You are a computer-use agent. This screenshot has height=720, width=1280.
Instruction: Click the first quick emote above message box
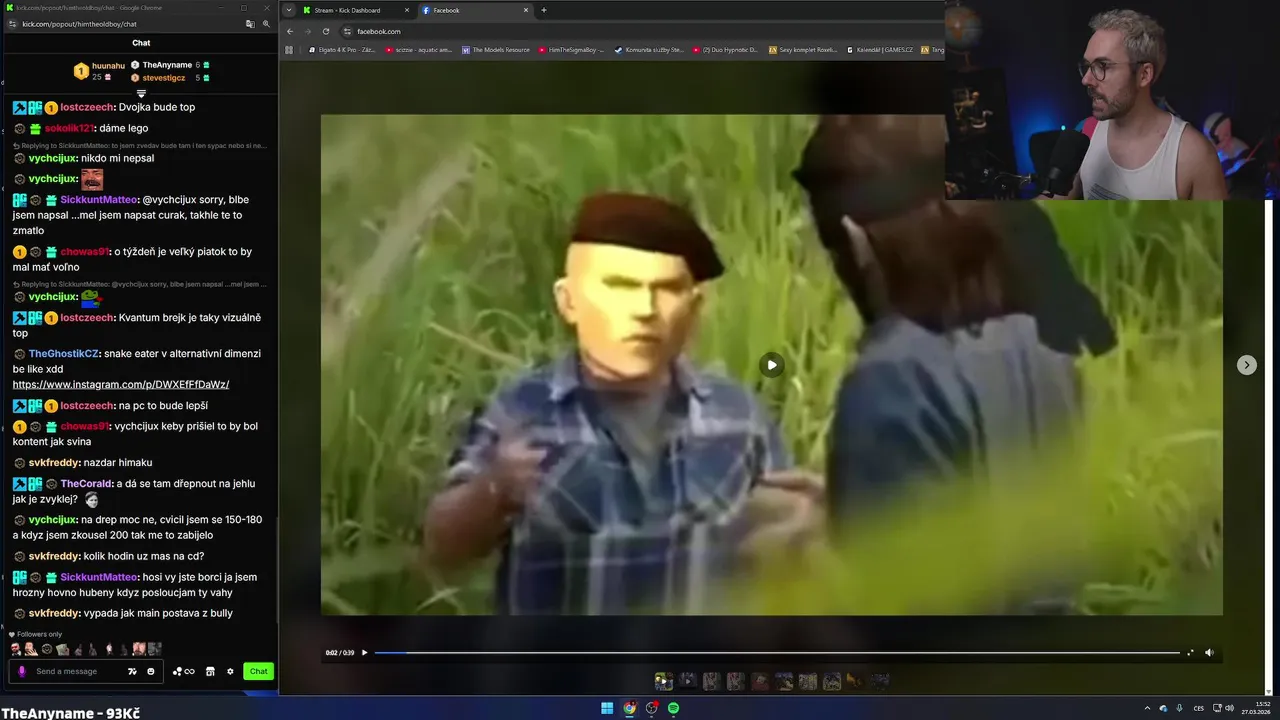click(x=17, y=649)
